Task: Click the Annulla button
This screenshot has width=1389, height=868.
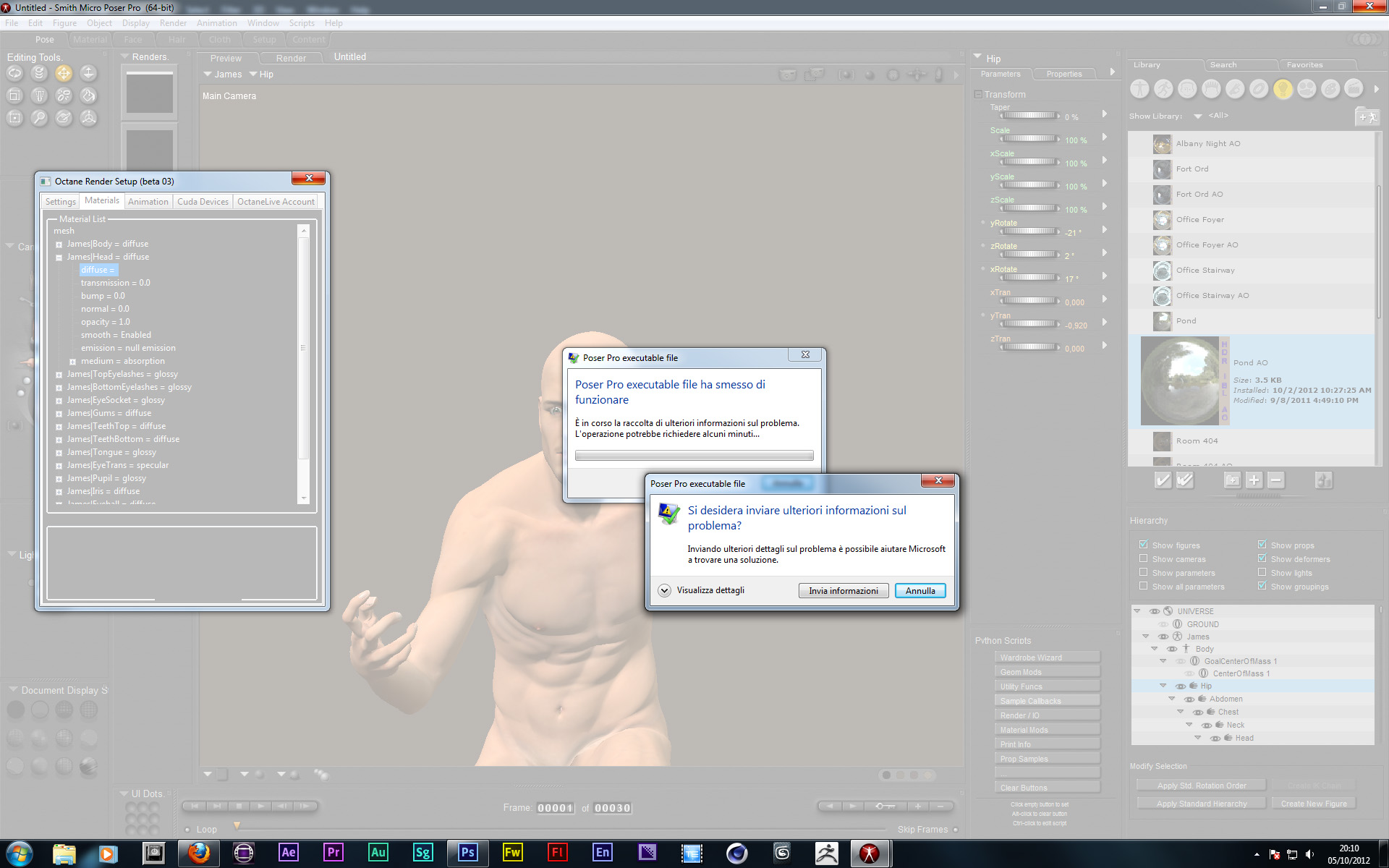Action: click(920, 591)
